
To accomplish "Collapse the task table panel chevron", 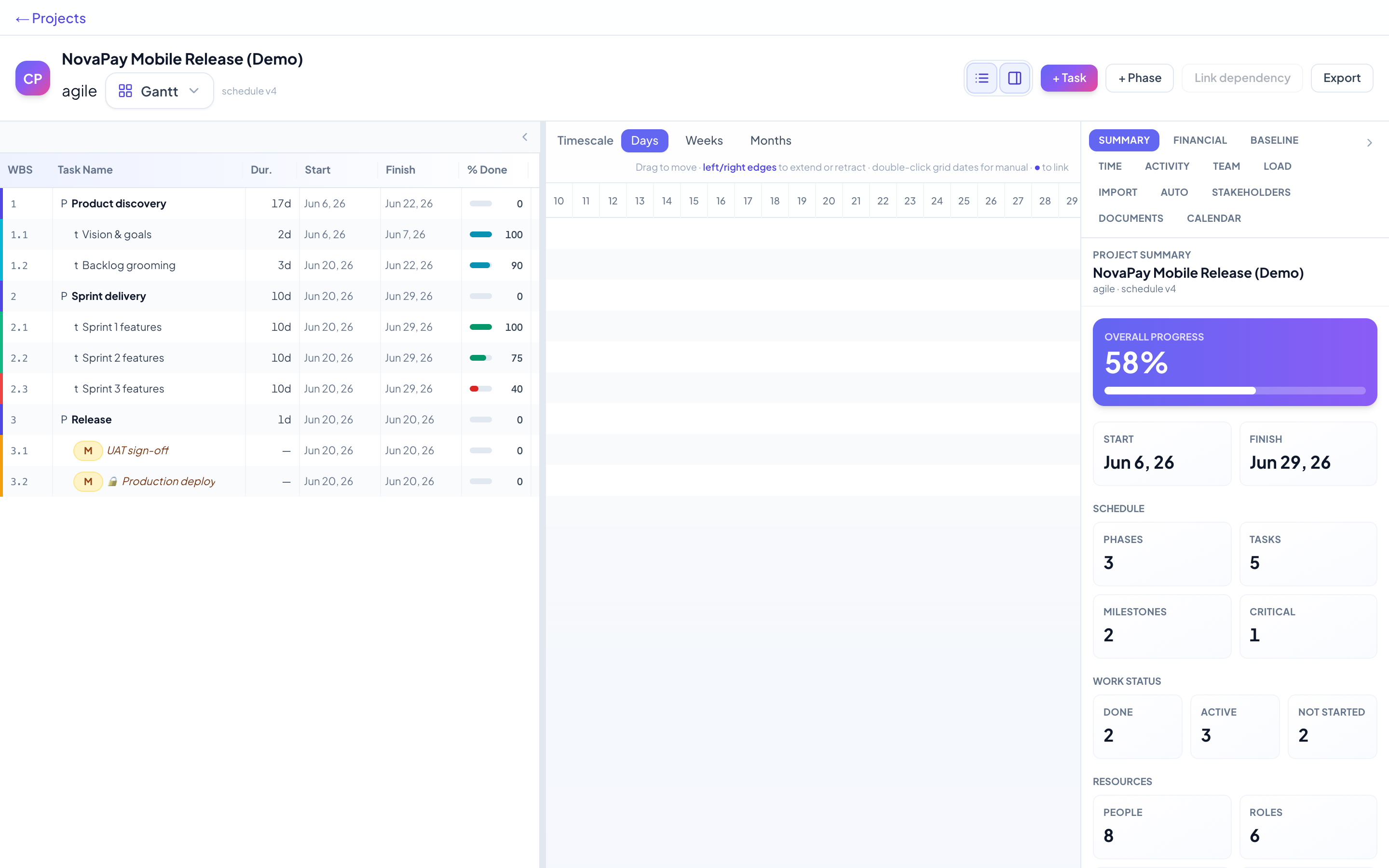I will click(525, 136).
